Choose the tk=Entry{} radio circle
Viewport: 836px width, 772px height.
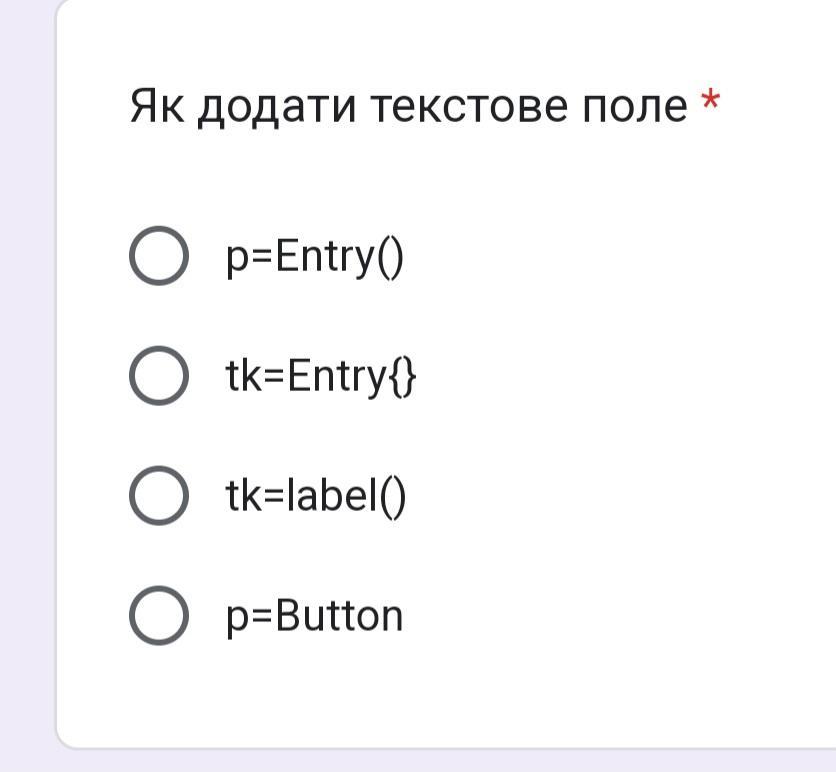(158, 376)
